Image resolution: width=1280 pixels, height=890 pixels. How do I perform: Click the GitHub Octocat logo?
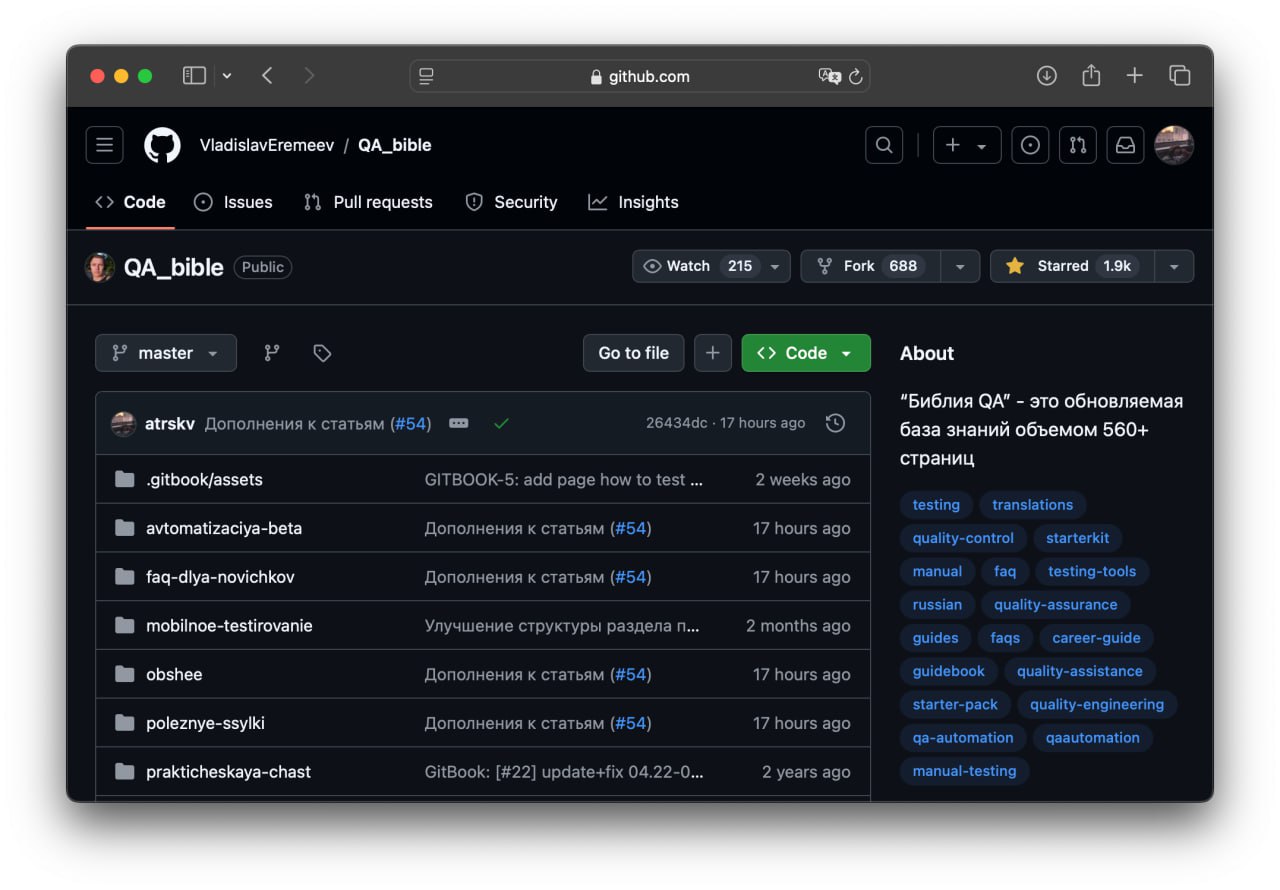(x=162, y=145)
